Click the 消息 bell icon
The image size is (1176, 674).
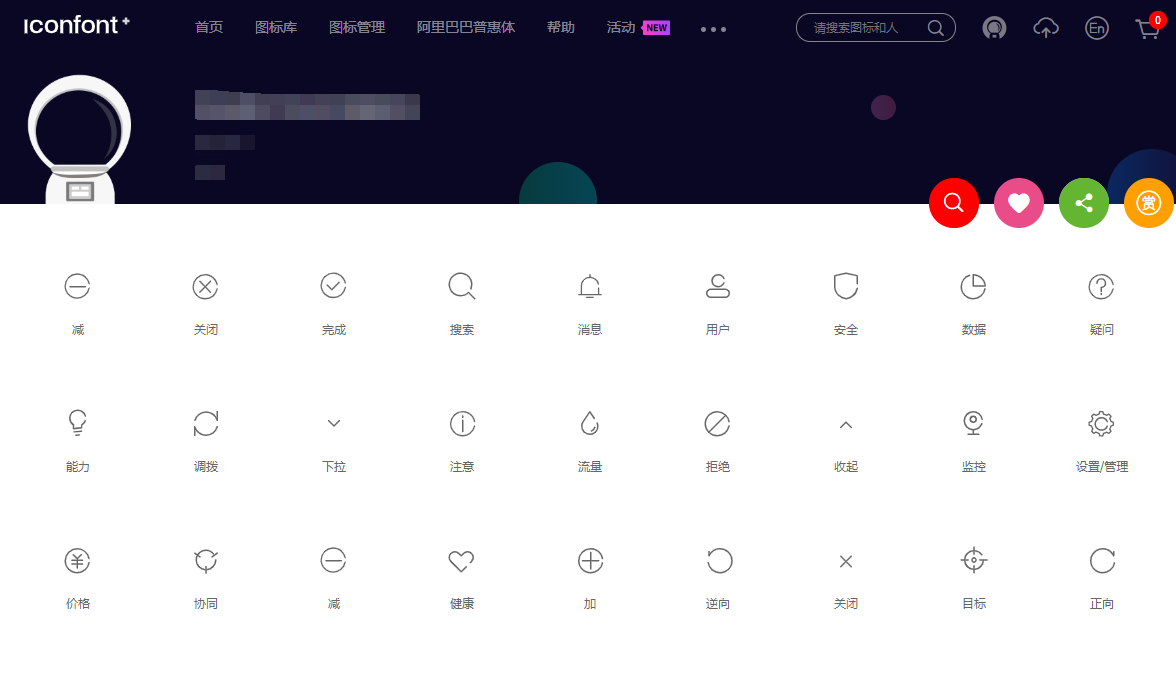(589, 286)
